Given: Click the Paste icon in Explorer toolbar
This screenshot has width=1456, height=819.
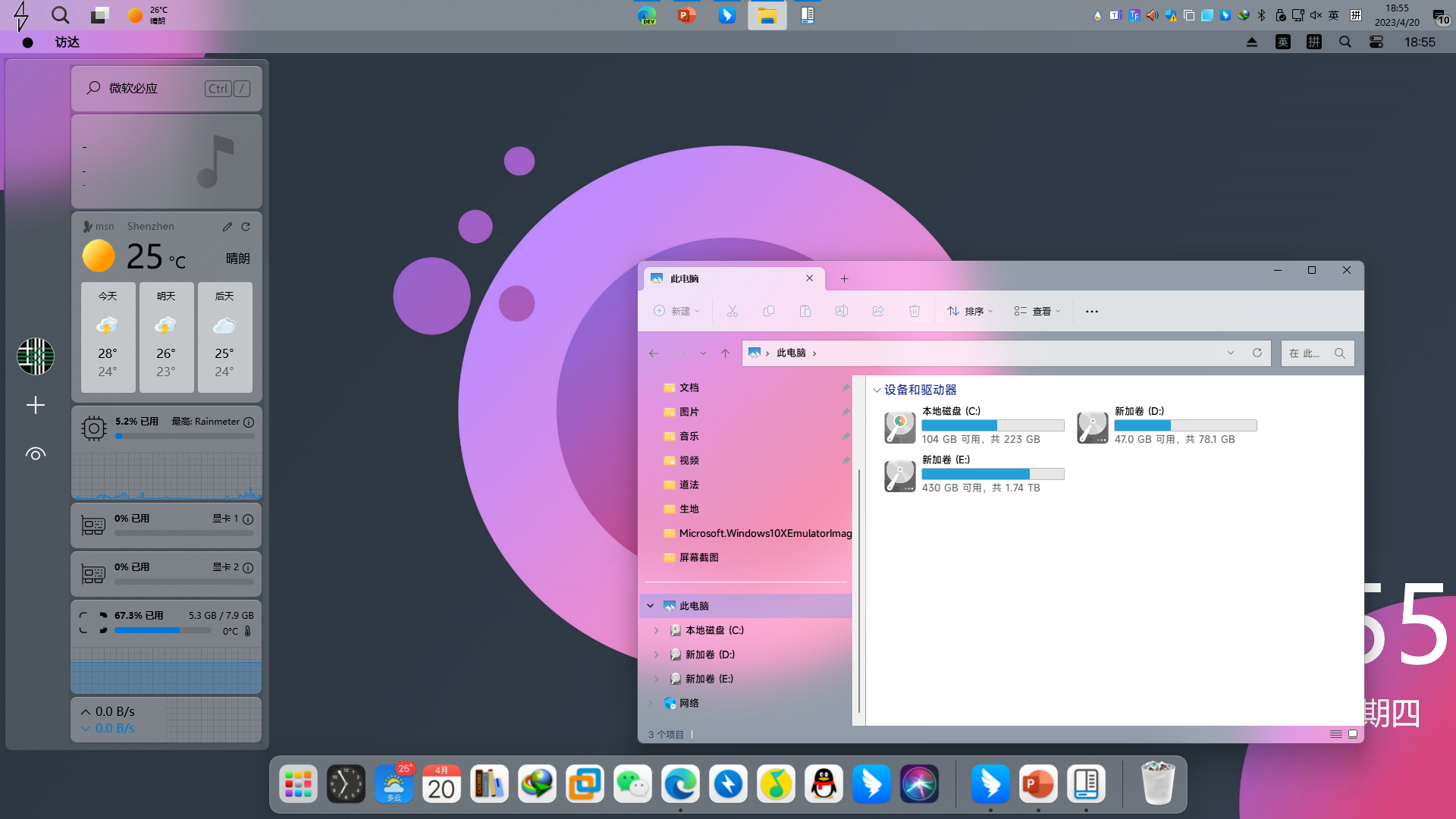Looking at the screenshot, I should [x=805, y=311].
